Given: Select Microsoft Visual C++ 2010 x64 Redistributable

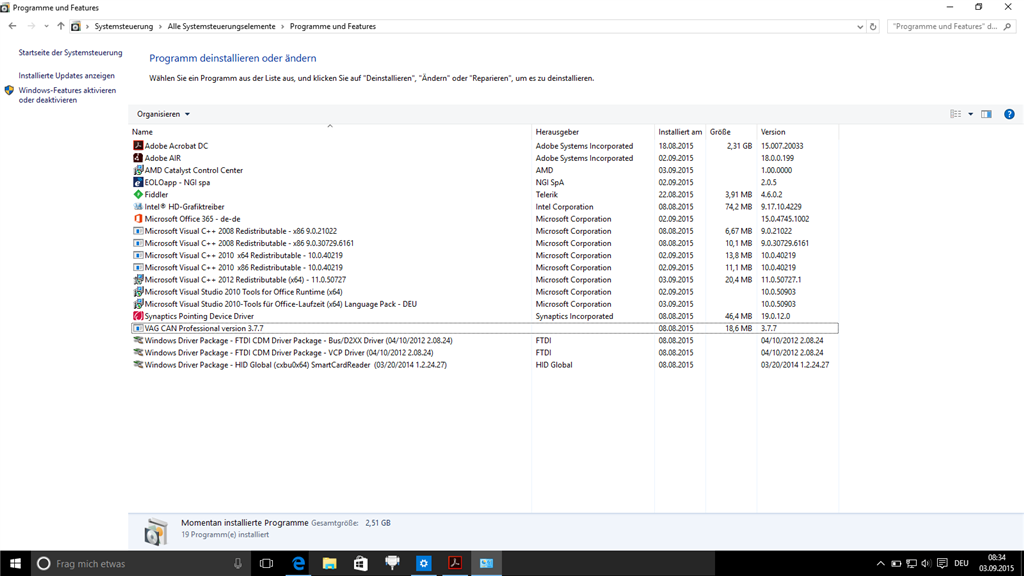Looking at the screenshot, I should pyautogui.click(x=485, y=255).
